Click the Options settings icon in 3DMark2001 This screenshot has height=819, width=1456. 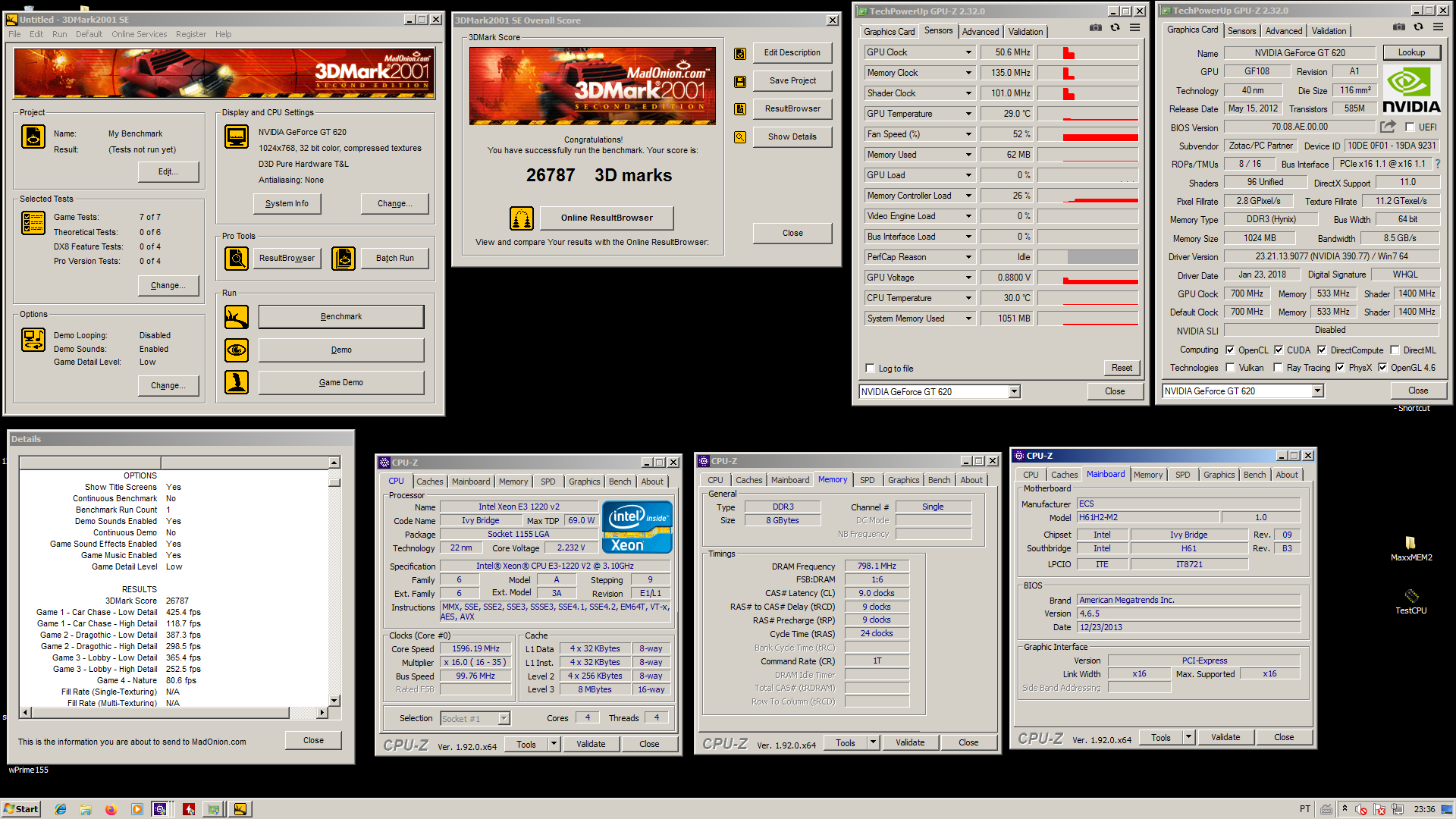(33, 340)
